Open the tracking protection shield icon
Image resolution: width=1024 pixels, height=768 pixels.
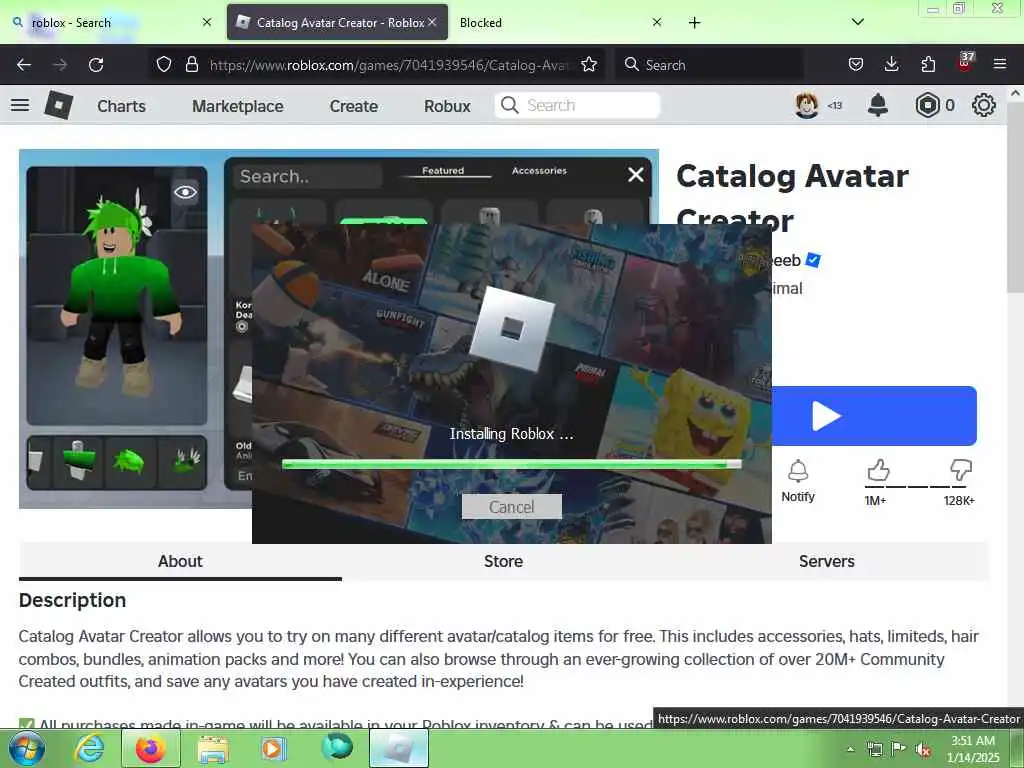164,65
